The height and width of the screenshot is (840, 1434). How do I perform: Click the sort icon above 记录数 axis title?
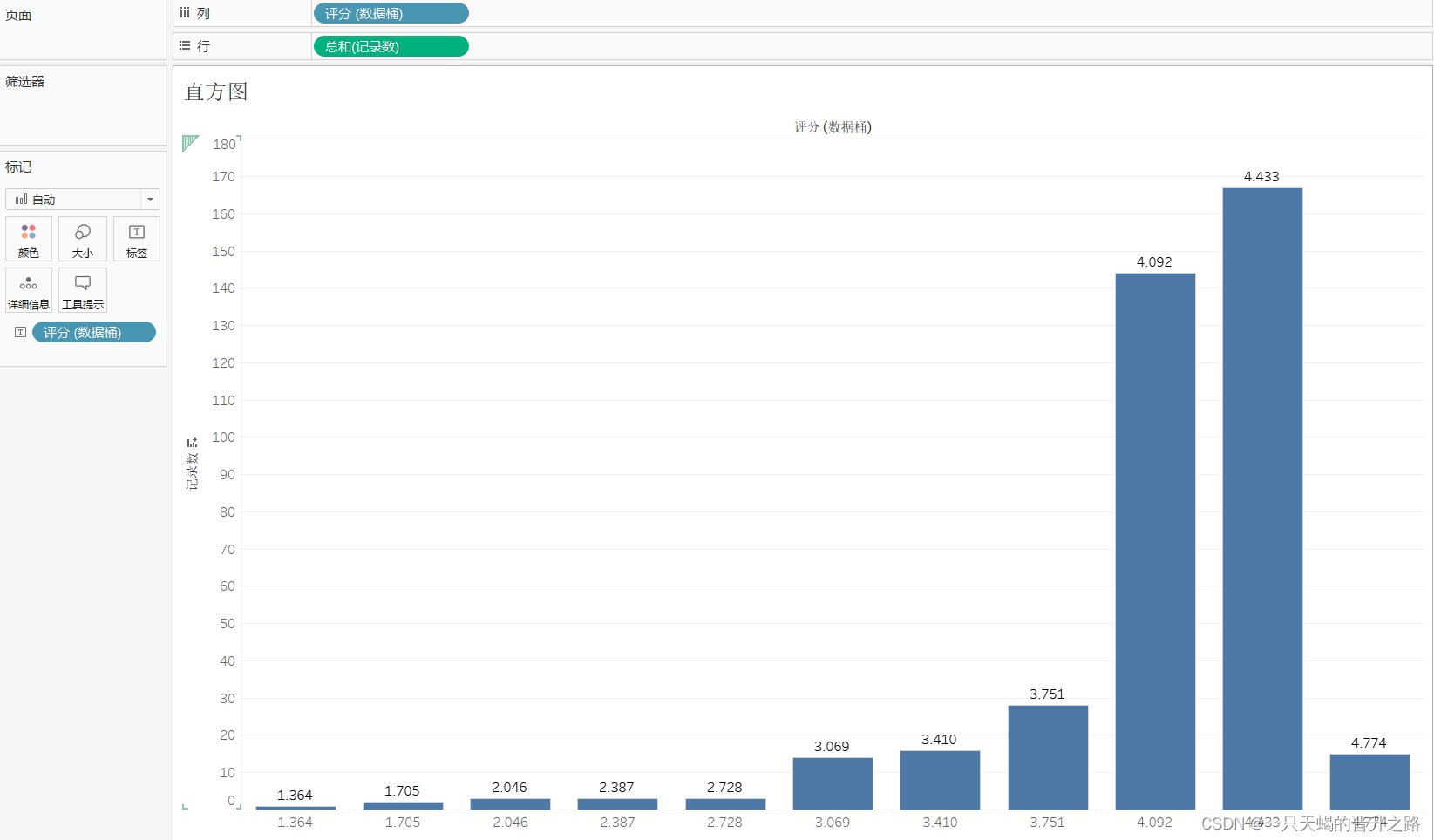[192, 443]
